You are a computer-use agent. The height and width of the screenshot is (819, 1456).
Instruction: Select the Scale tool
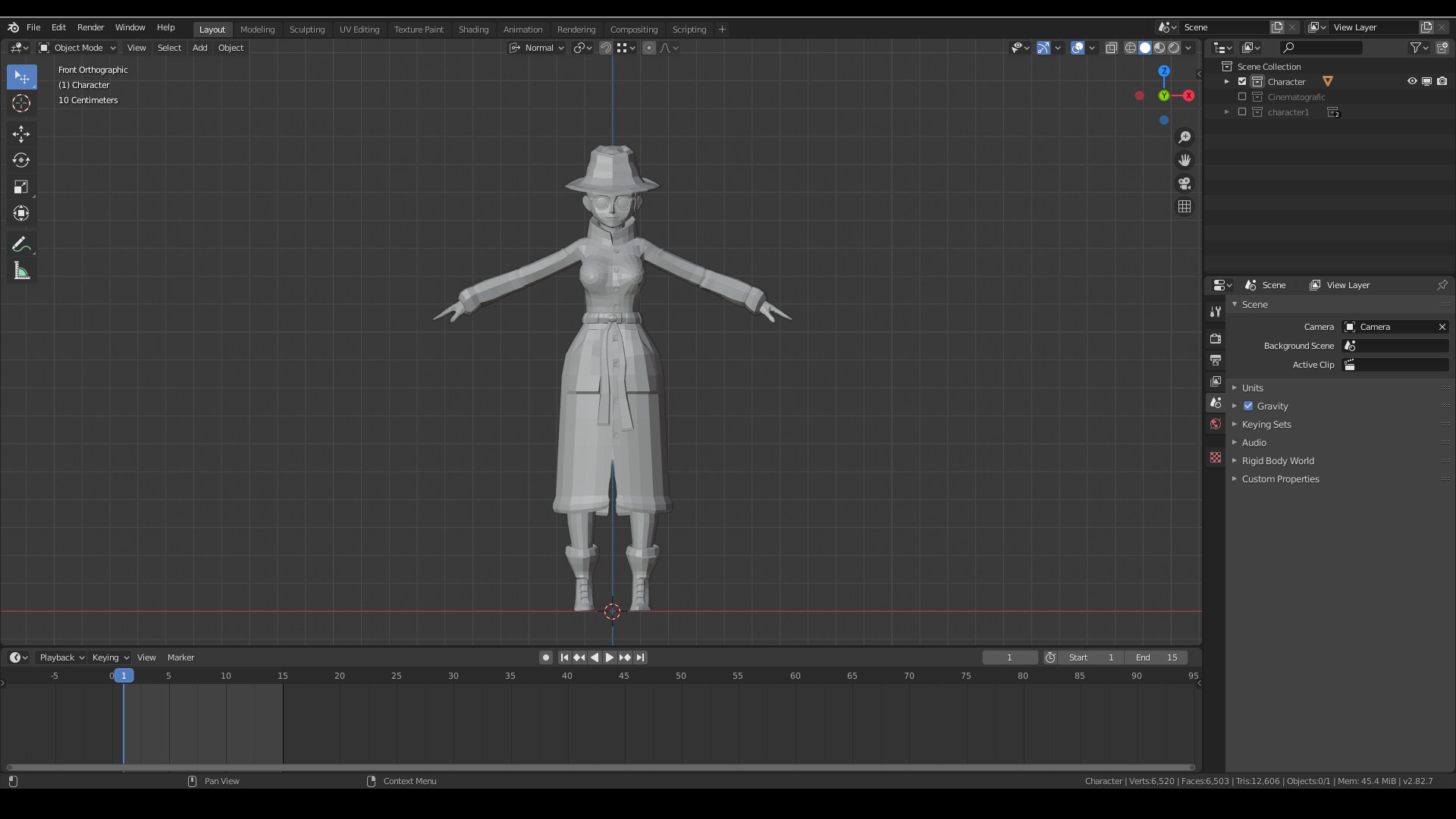tap(21, 187)
